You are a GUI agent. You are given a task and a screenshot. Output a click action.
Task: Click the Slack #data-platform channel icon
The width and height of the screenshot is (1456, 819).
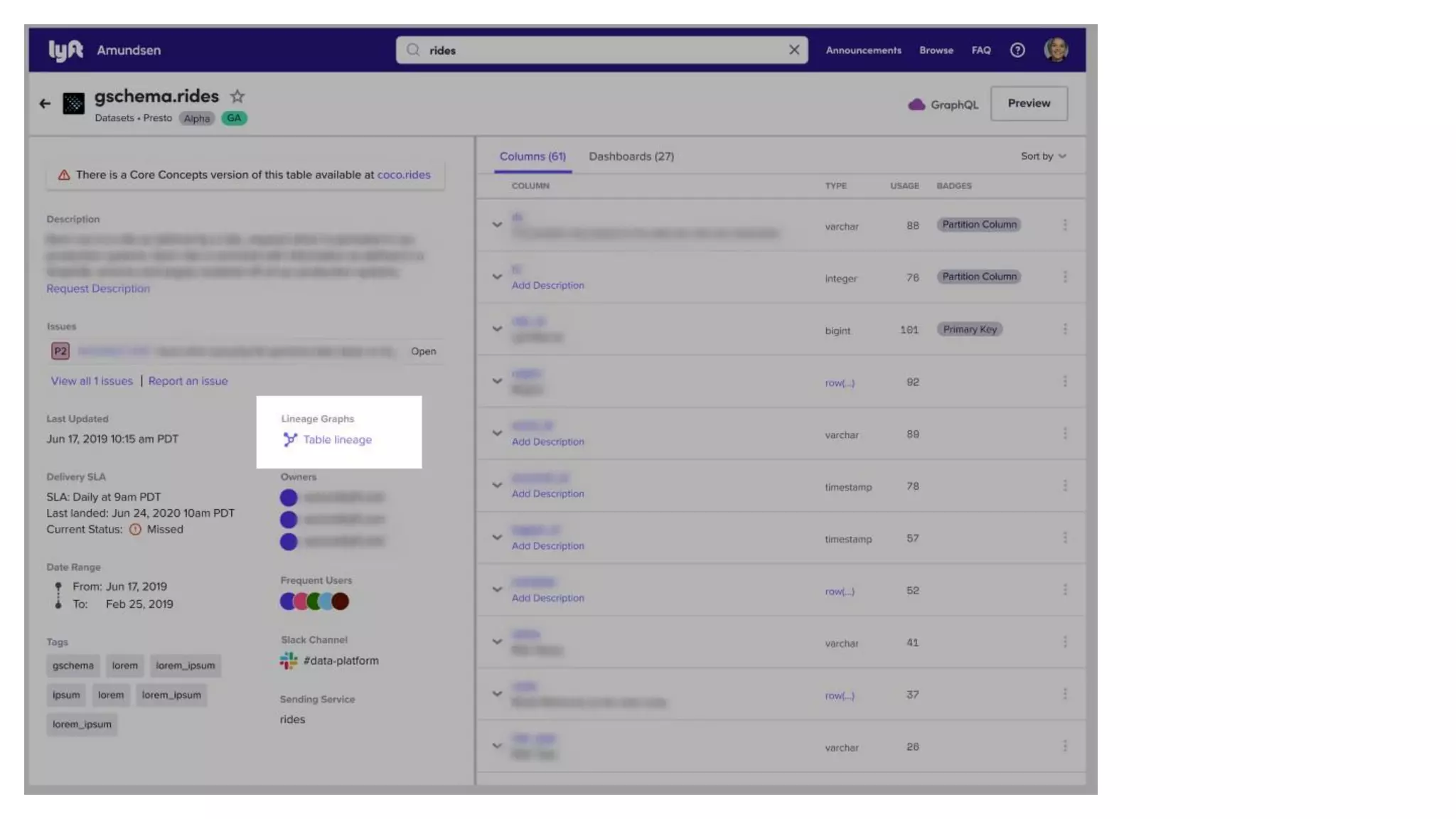pyautogui.click(x=289, y=661)
